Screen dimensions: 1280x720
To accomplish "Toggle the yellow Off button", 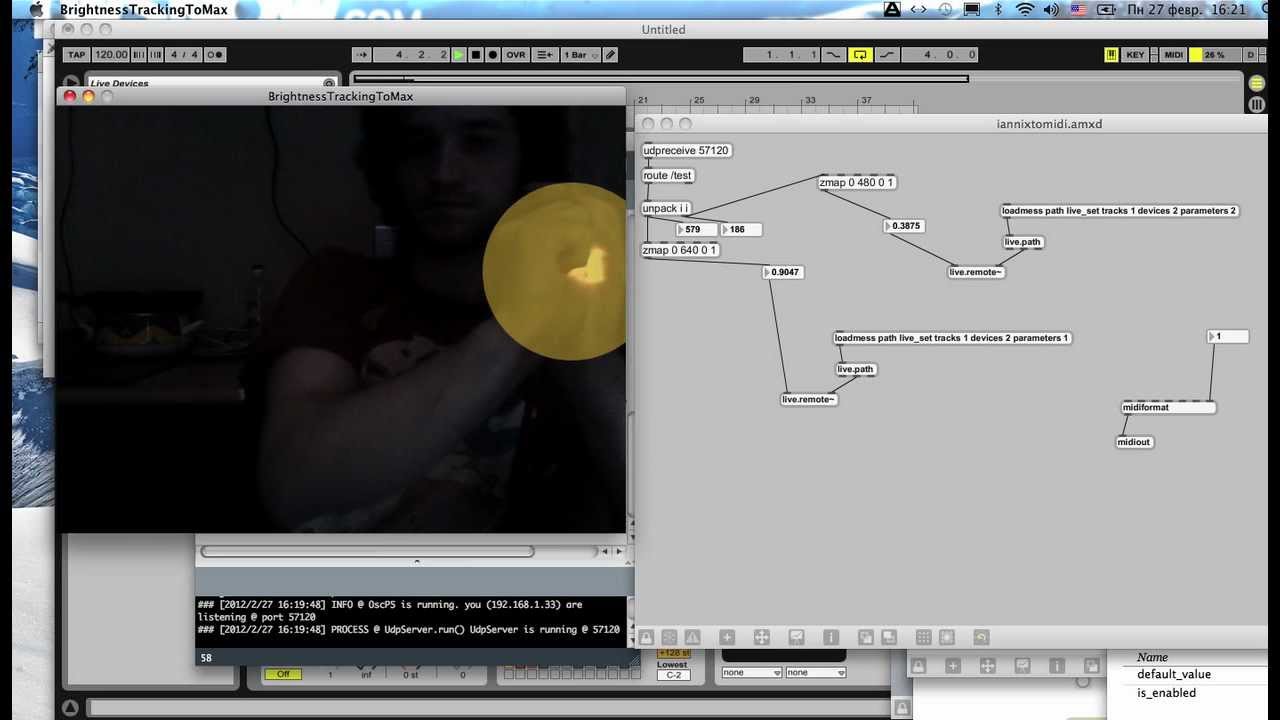I will pos(283,674).
